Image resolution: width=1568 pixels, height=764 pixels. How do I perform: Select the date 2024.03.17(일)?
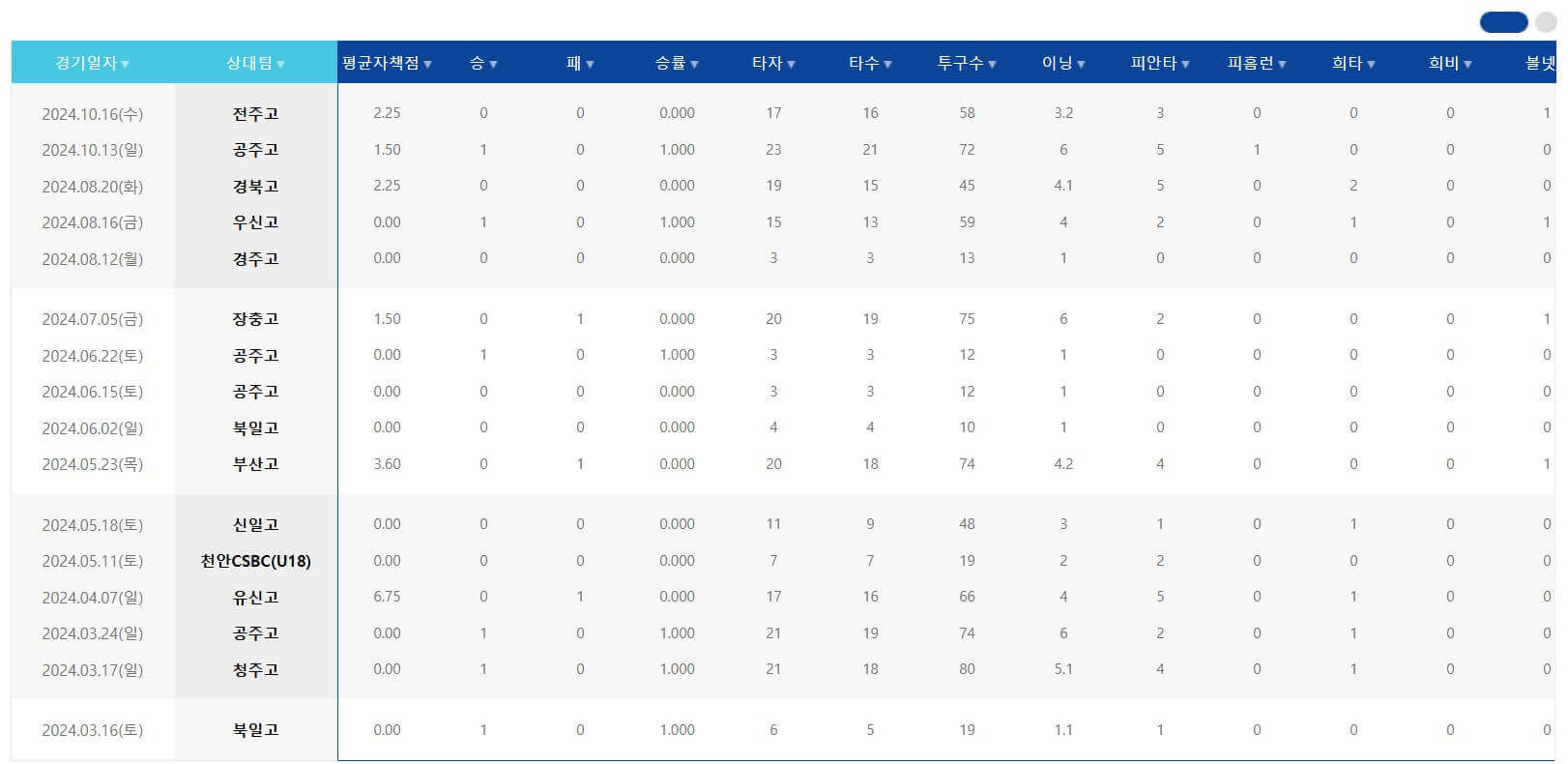click(x=93, y=670)
